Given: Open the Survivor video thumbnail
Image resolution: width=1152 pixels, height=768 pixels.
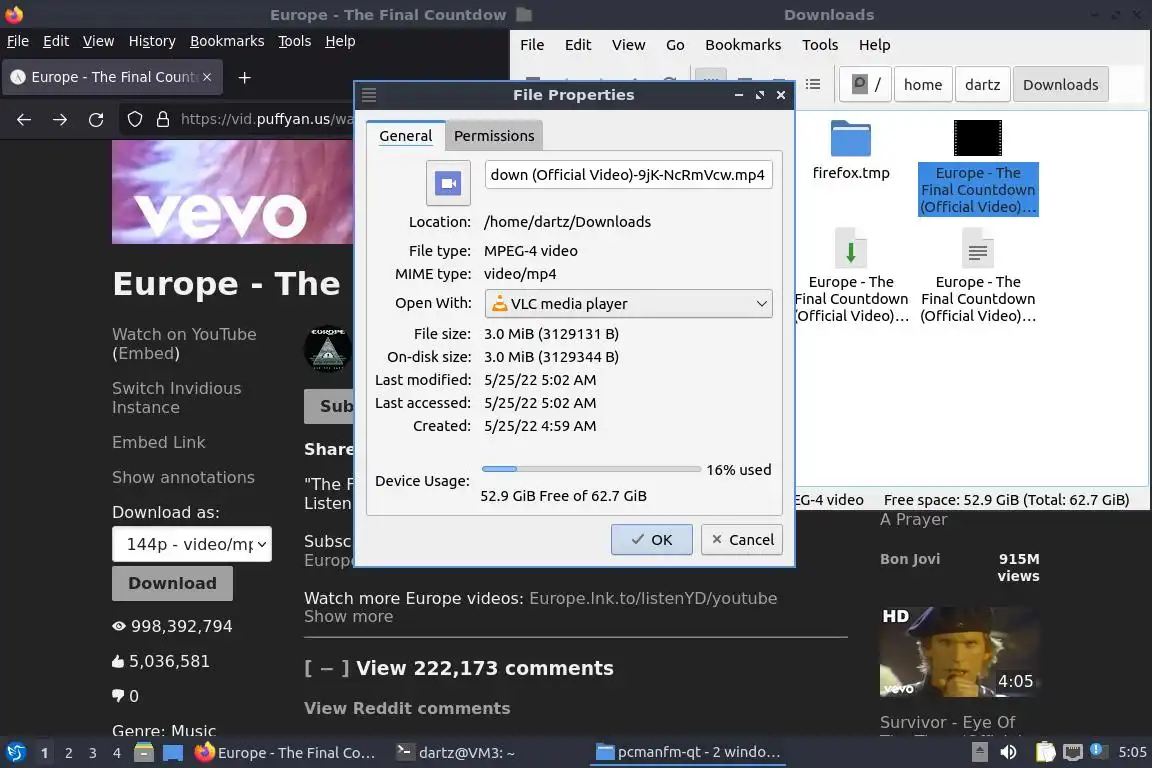Looking at the screenshot, I should [x=960, y=652].
